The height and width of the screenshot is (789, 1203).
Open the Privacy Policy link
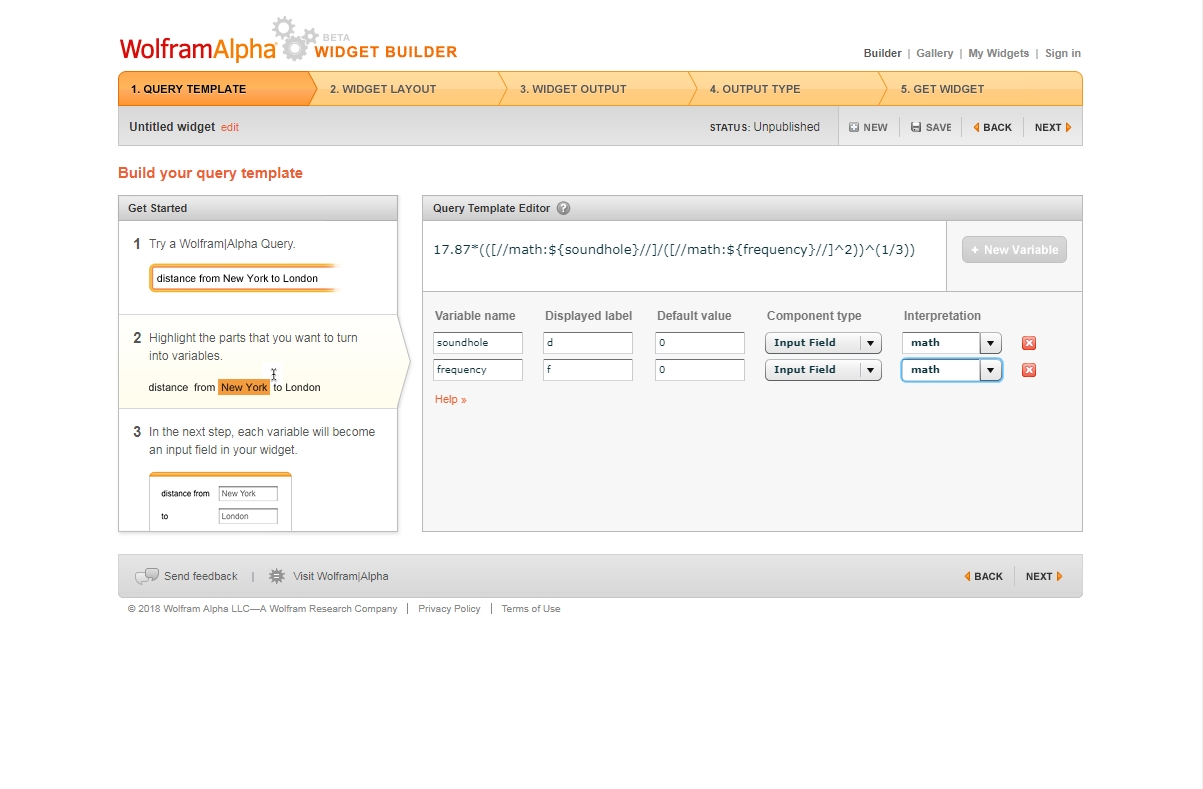pos(449,609)
